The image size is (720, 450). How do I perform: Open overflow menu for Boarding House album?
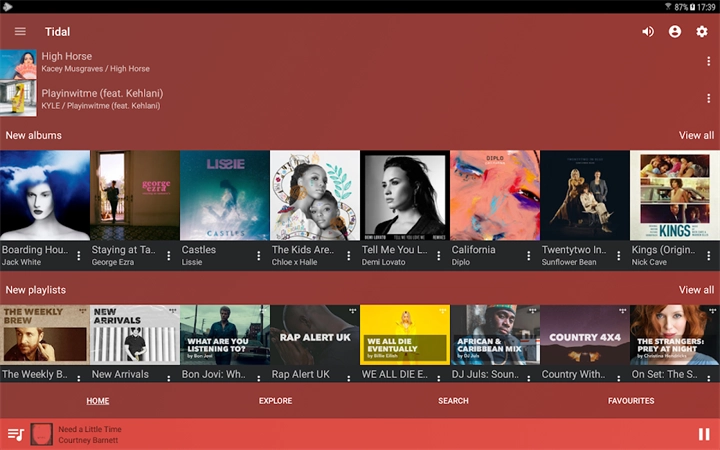coord(79,256)
